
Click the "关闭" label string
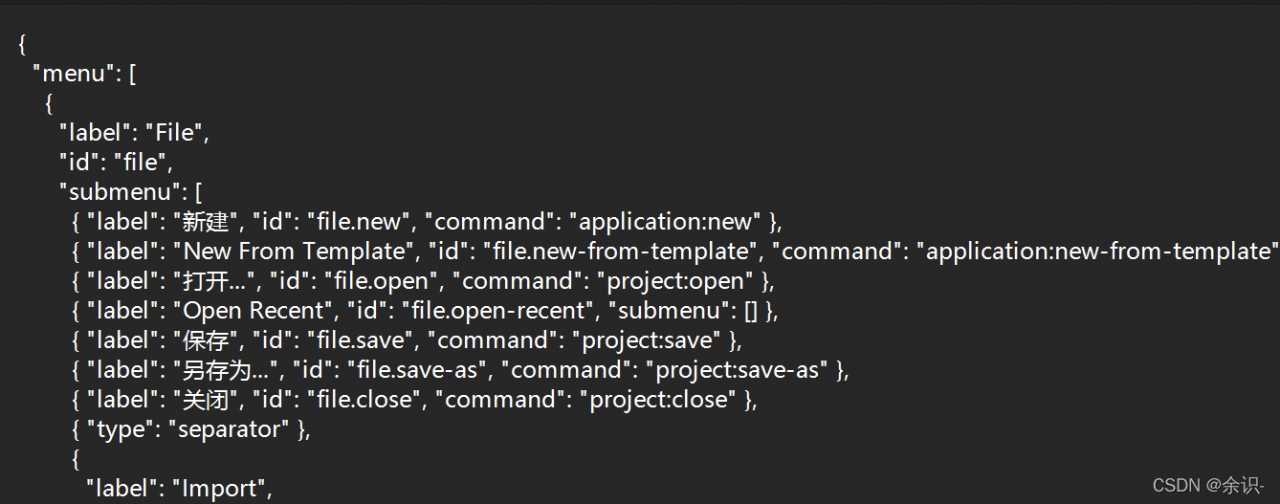point(205,400)
